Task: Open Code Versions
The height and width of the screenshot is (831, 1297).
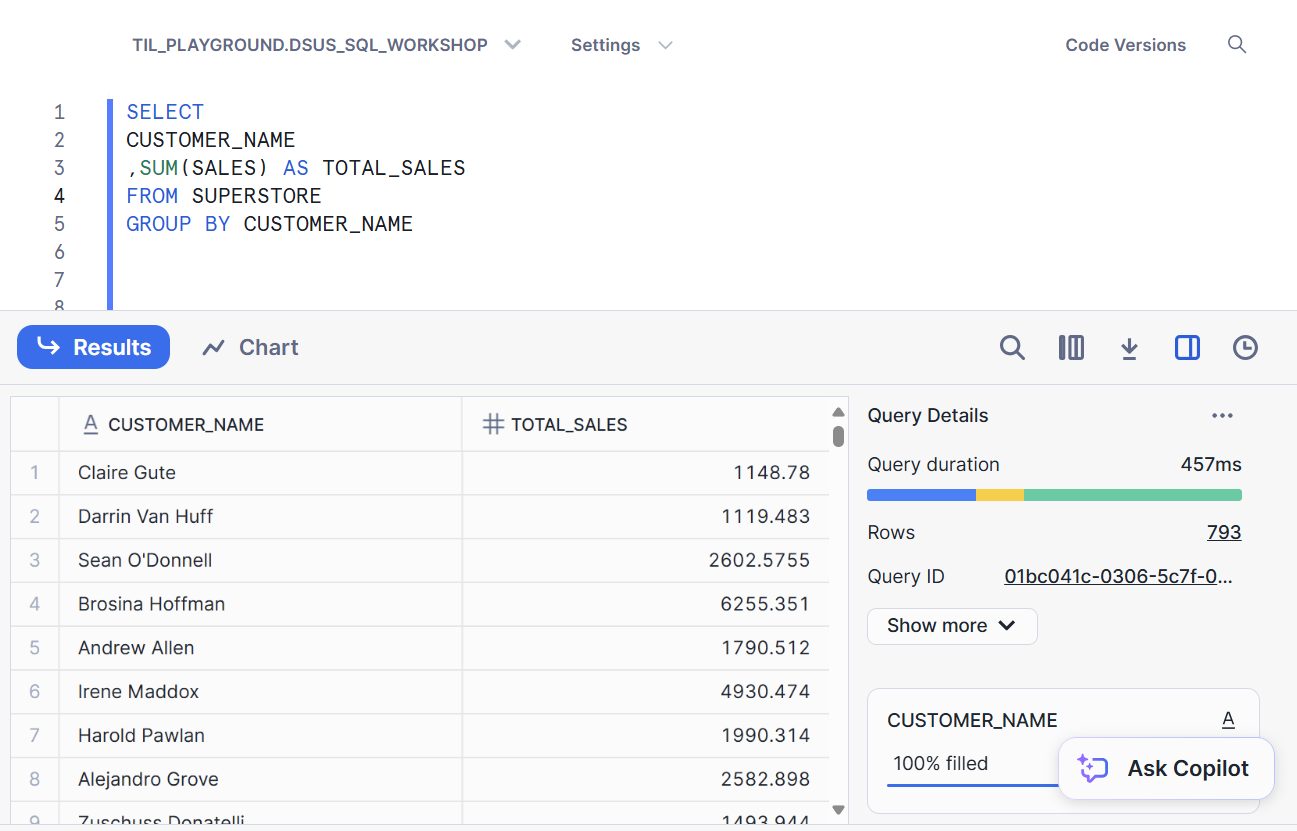Action: [x=1125, y=45]
